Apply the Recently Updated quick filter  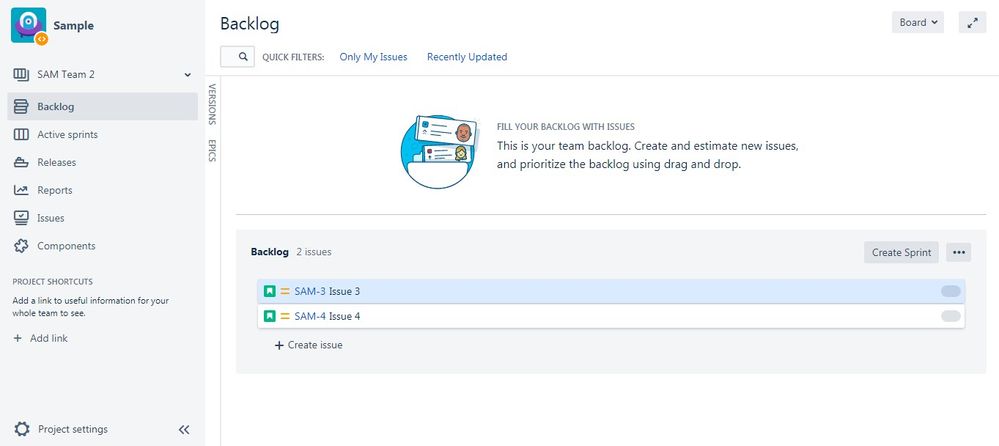[x=467, y=57]
